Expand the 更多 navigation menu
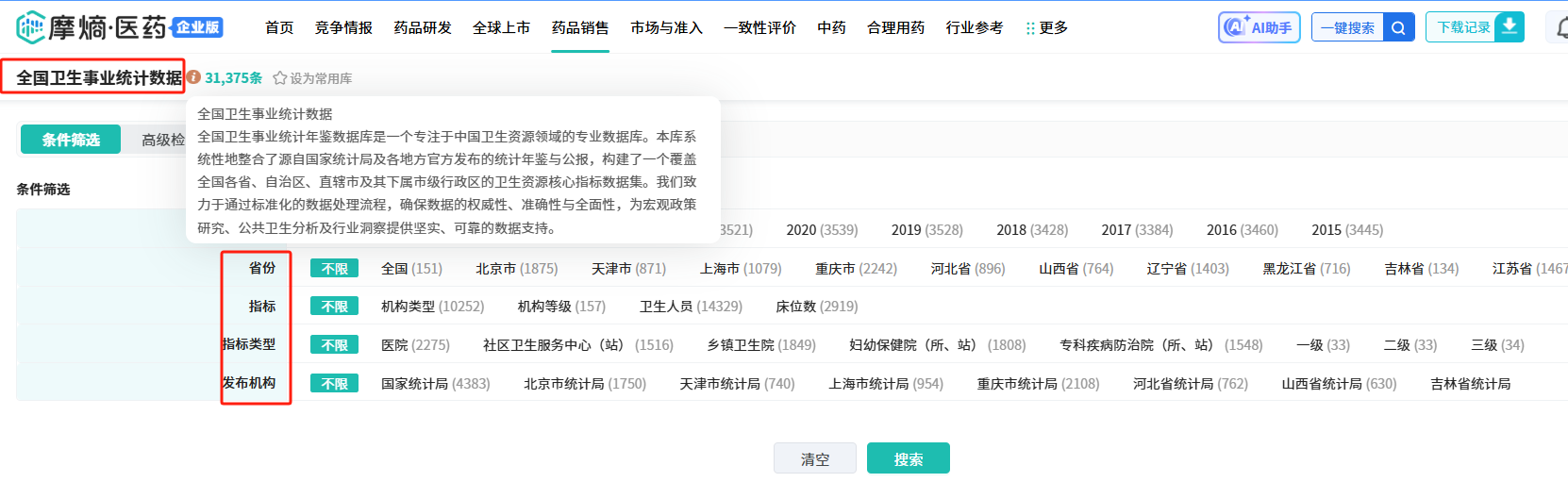The width and height of the screenshot is (1568, 482). [1053, 28]
